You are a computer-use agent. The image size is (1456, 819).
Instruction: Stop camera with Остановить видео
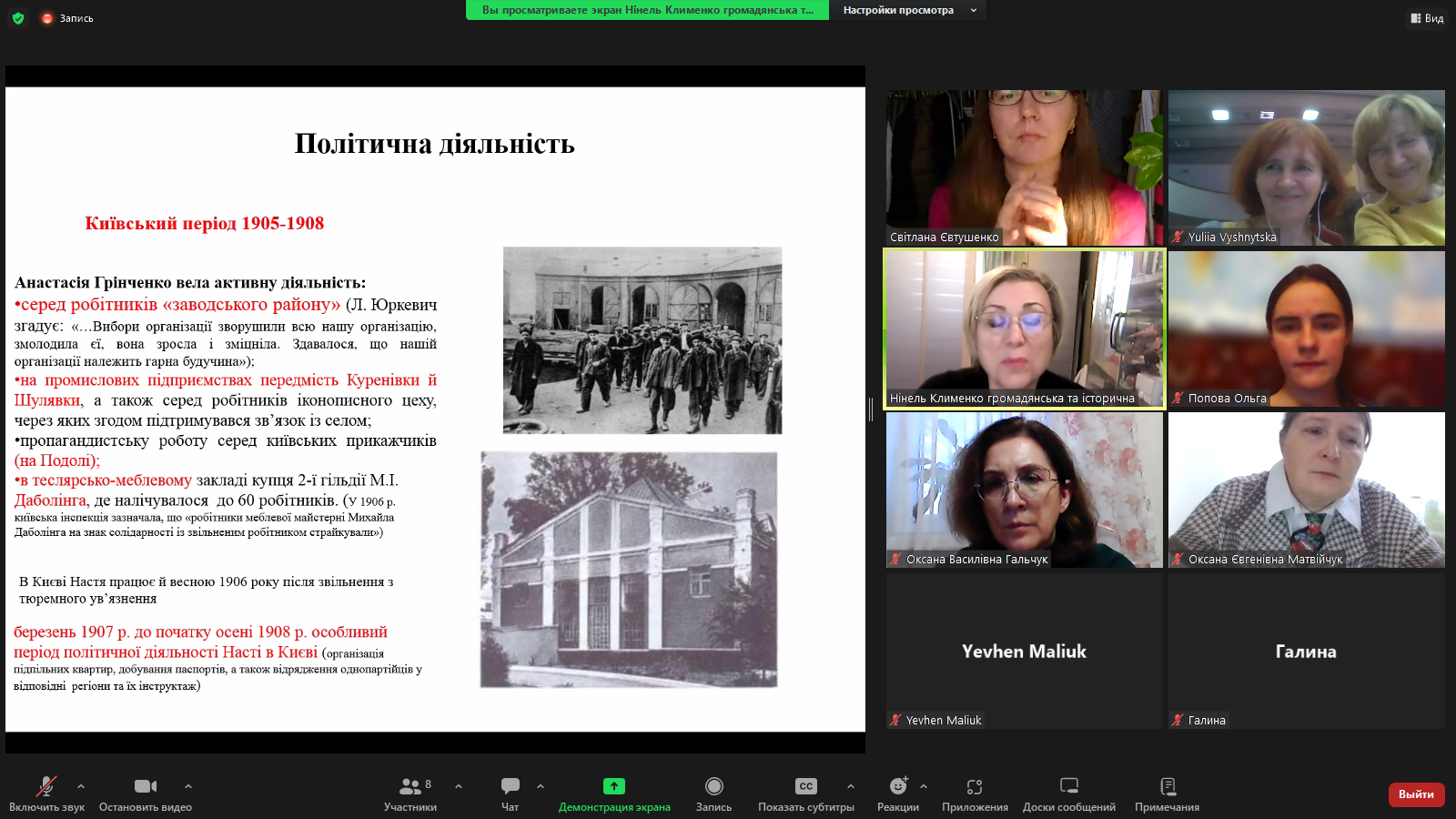tap(146, 786)
